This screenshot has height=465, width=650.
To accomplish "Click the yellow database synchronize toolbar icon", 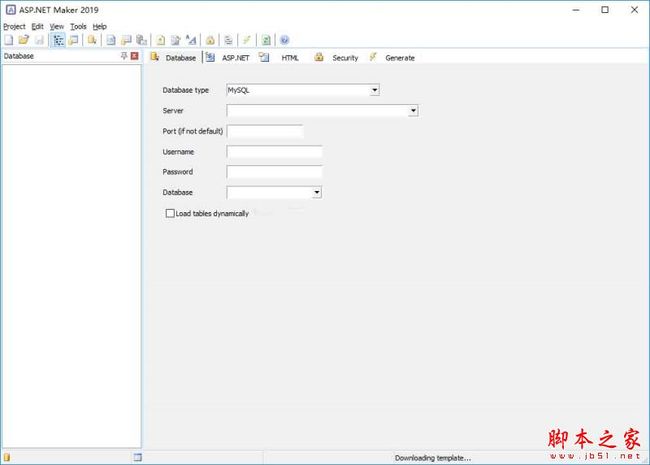I will coord(92,40).
